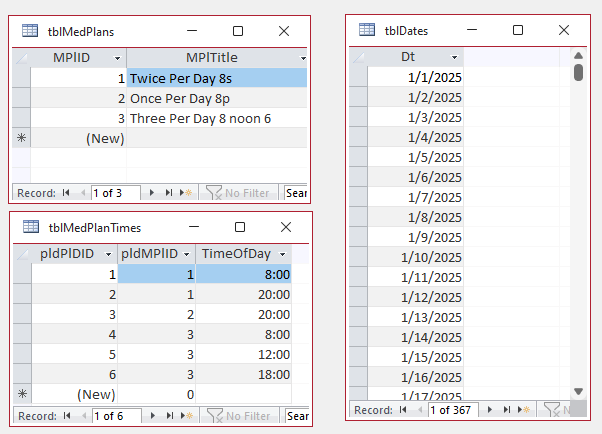The height and width of the screenshot is (434, 602).
Task: Select 'Once Per Day 8p' cell
Action: click(x=217, y=98)
